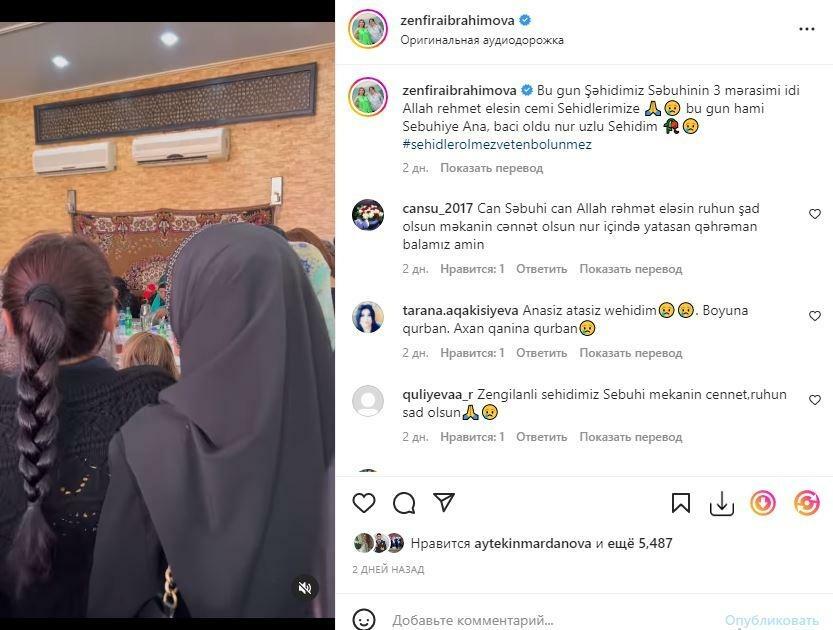Save the post with the bookmark icon
The width and height of the screenshot is (833, 630).
point(681,503)
